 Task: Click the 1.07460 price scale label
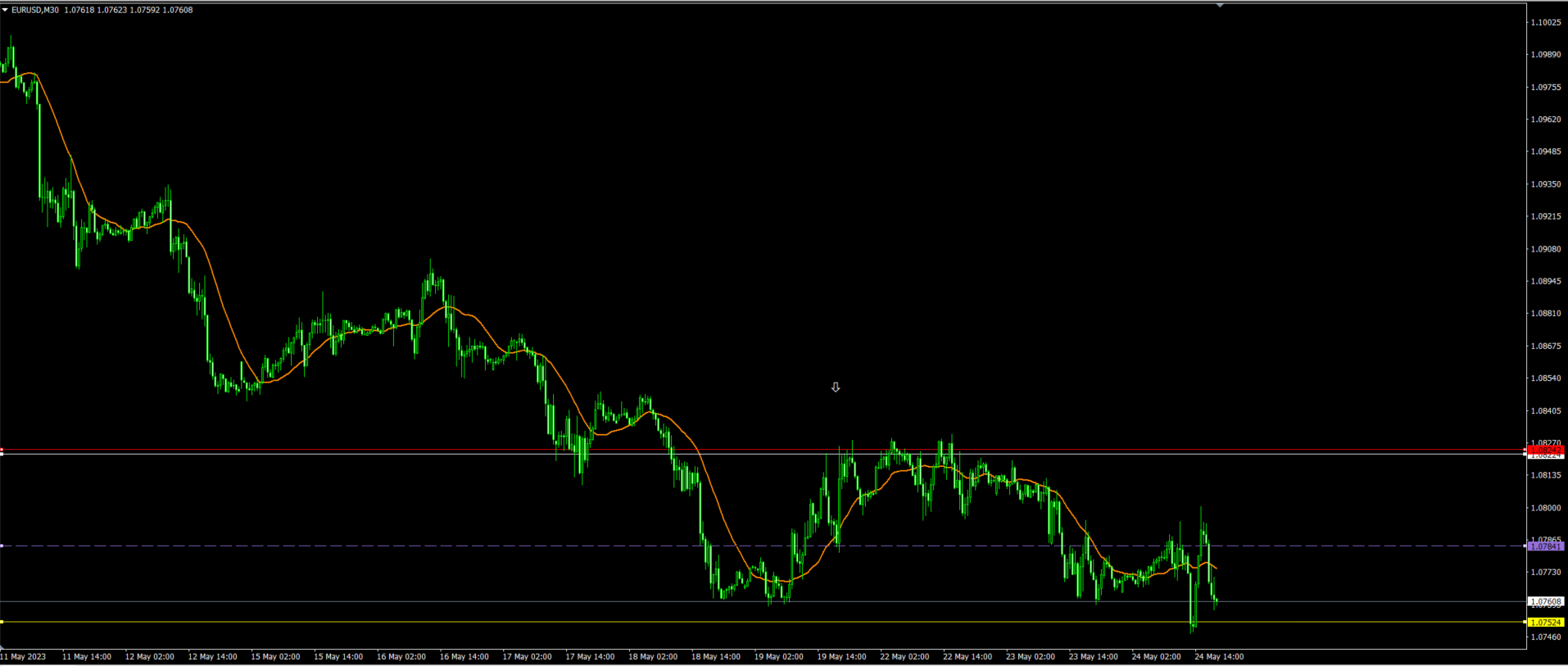tap(1545, 637)
